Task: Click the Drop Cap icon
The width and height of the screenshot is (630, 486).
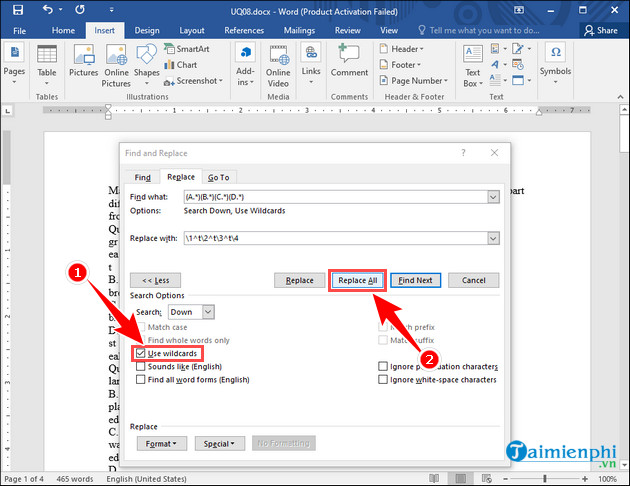Action: coord(495,80)
